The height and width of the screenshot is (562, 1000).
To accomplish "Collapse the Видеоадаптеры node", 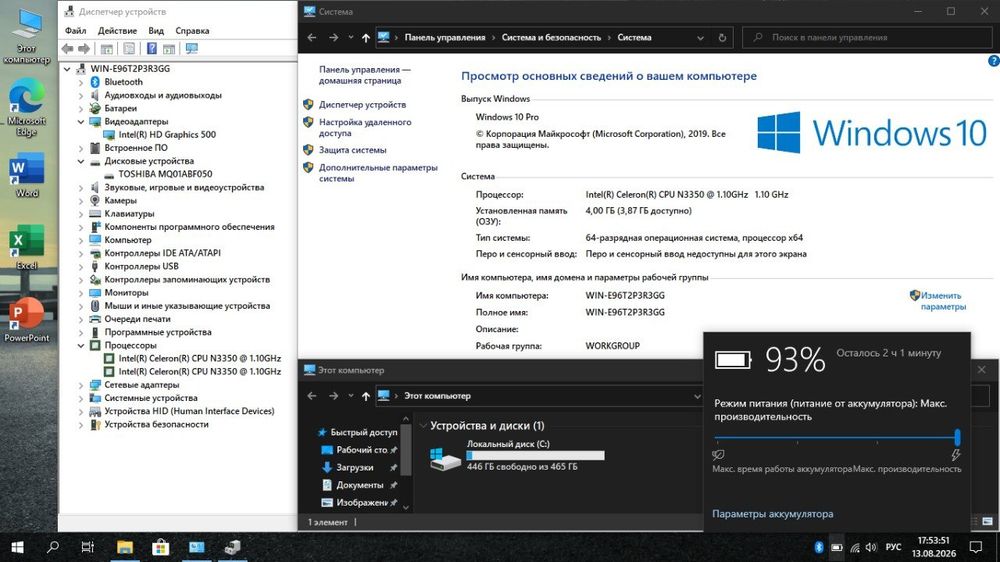I will [x=80, y=121].
